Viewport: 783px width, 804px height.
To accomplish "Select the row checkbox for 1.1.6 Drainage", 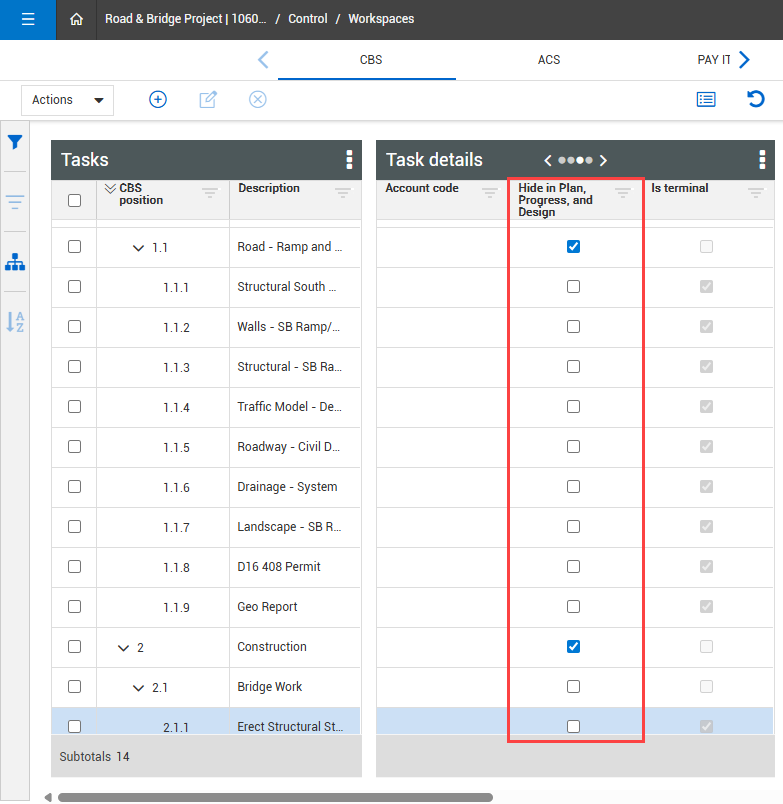I will click(74, 487).
